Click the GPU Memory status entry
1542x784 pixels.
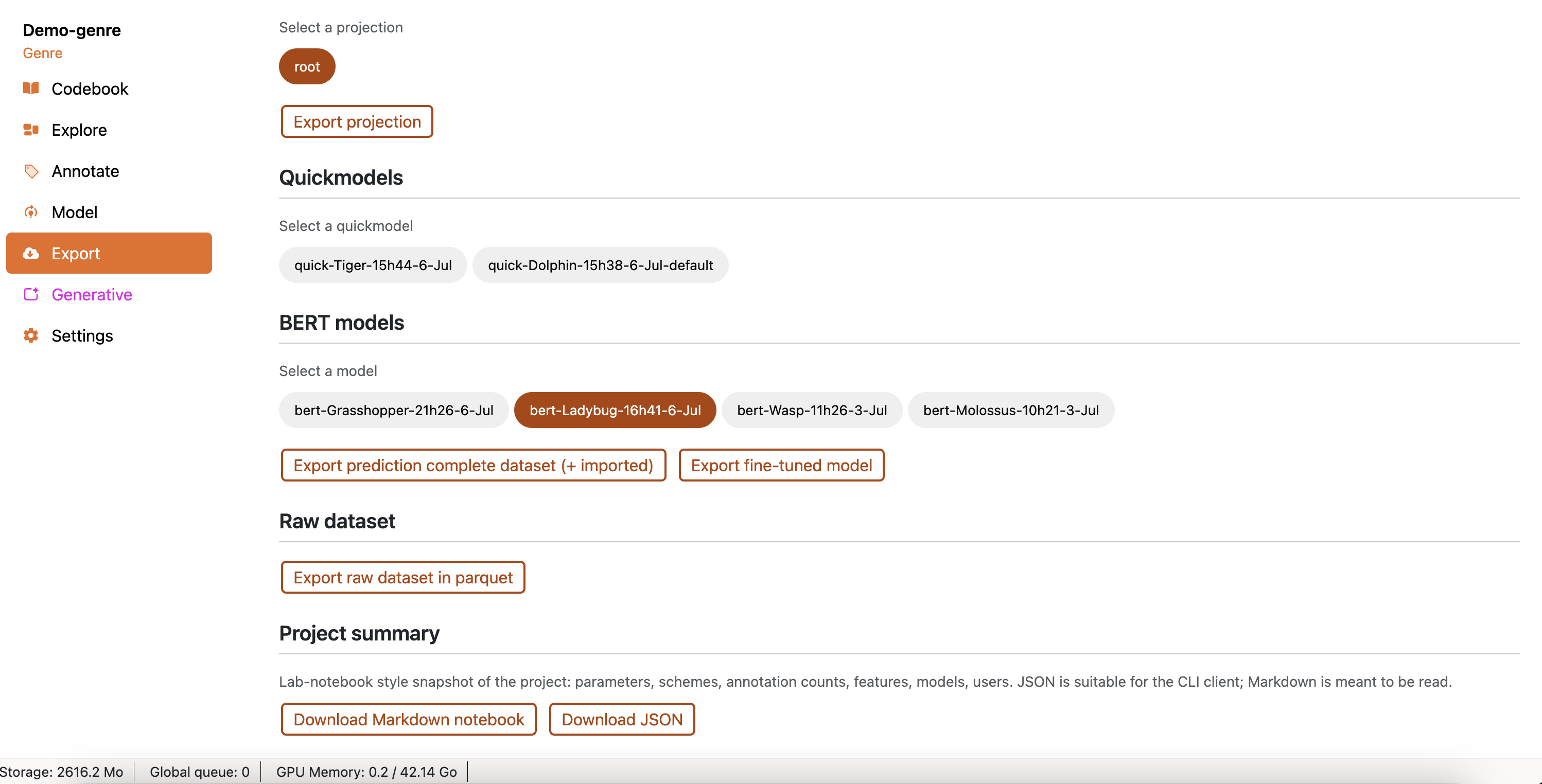366,772
